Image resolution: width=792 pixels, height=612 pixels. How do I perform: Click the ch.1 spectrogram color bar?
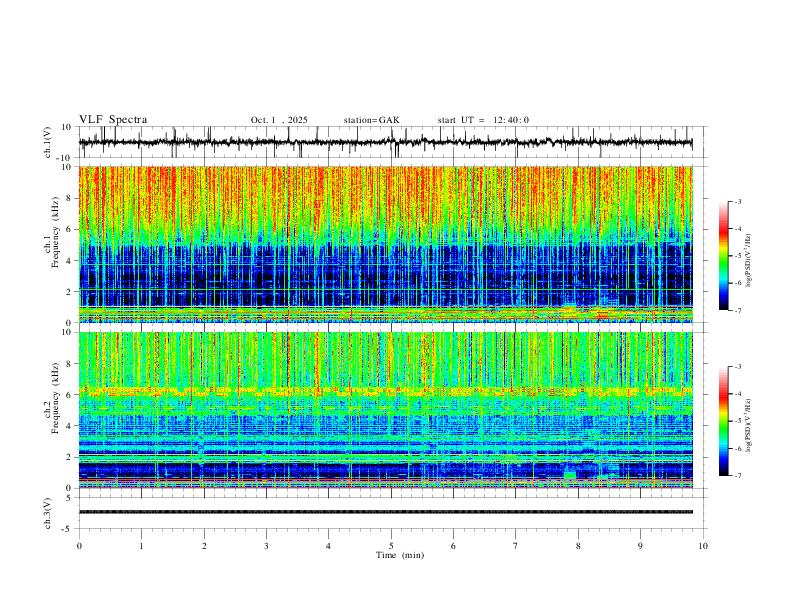coord(723,256)
